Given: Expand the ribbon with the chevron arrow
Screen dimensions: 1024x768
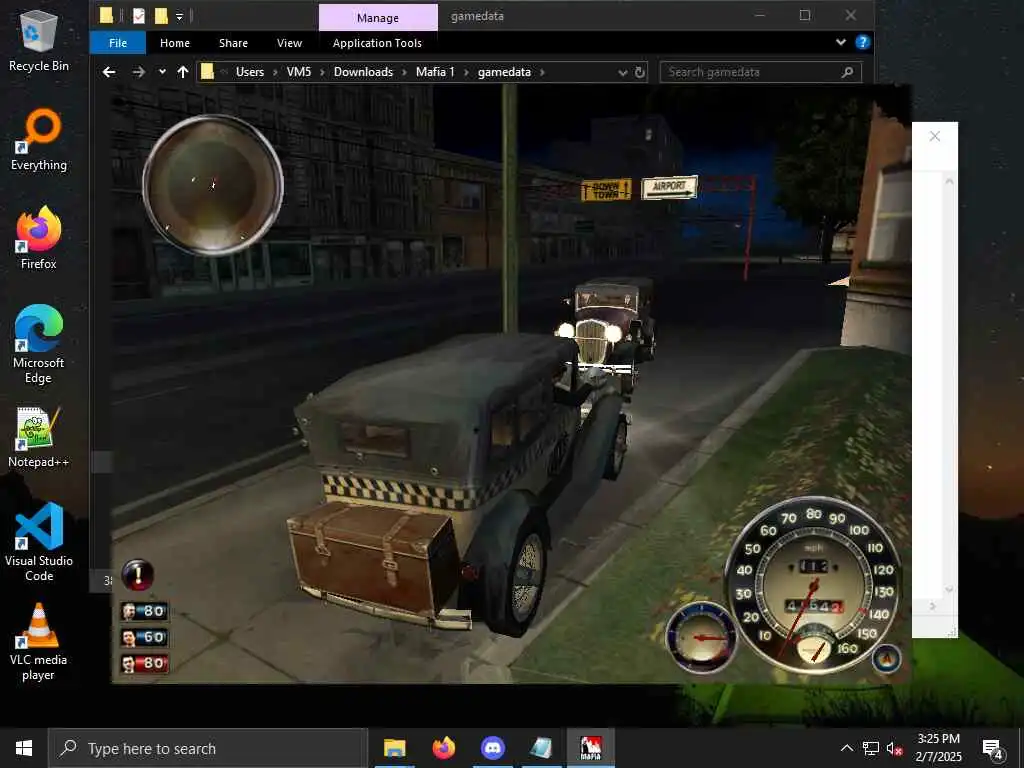Looking at the screenshot, I should point(840,42).
